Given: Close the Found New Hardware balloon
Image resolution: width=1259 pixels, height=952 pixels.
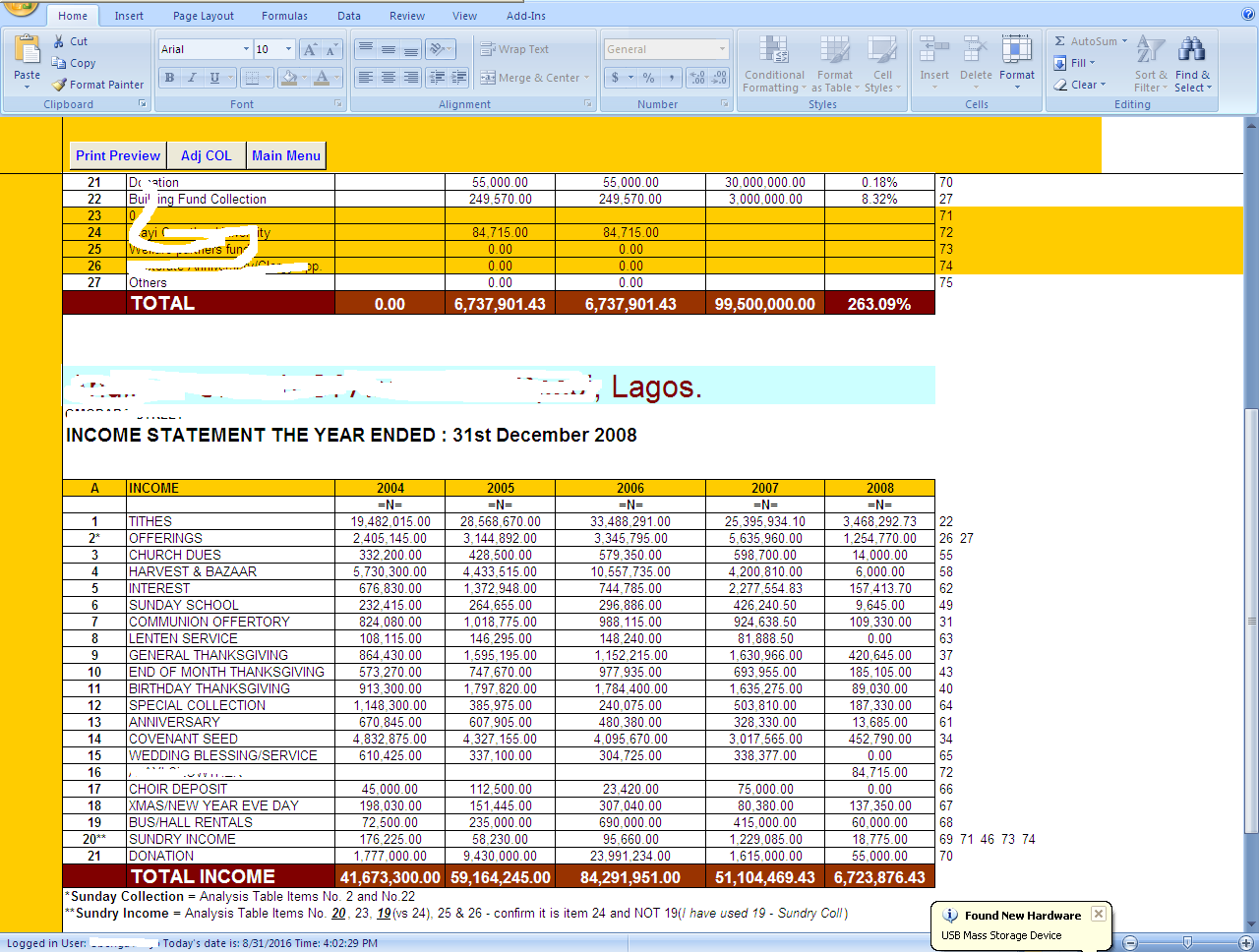Looking at the screenshot, I should pos(1099,914).
